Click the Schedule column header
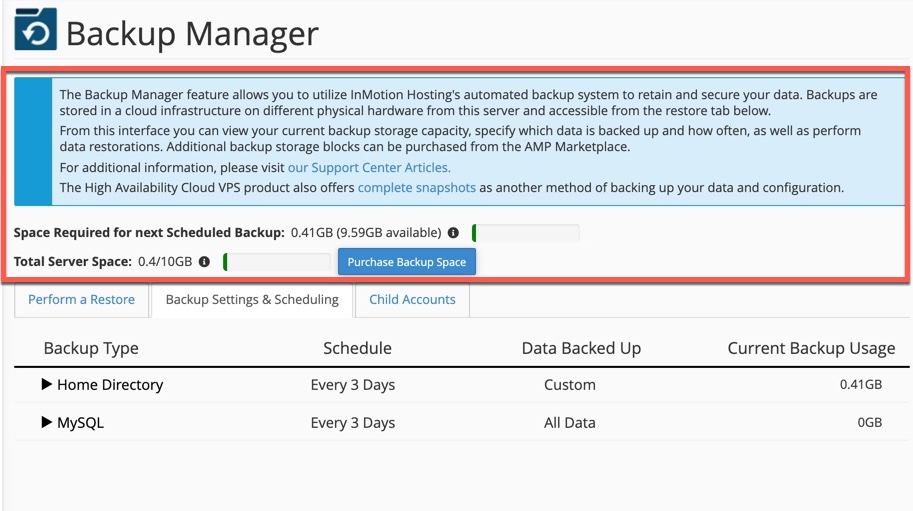 (357, 348)
